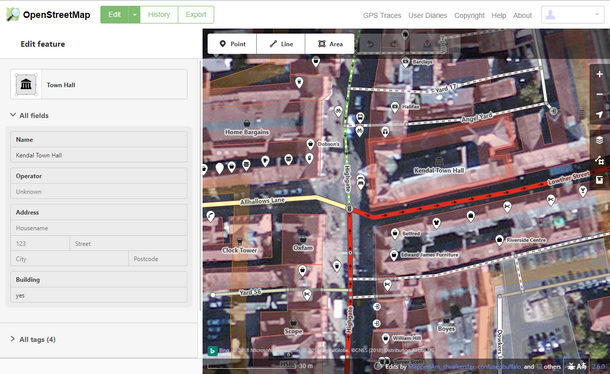Select the Halifax bank marker

395,107
